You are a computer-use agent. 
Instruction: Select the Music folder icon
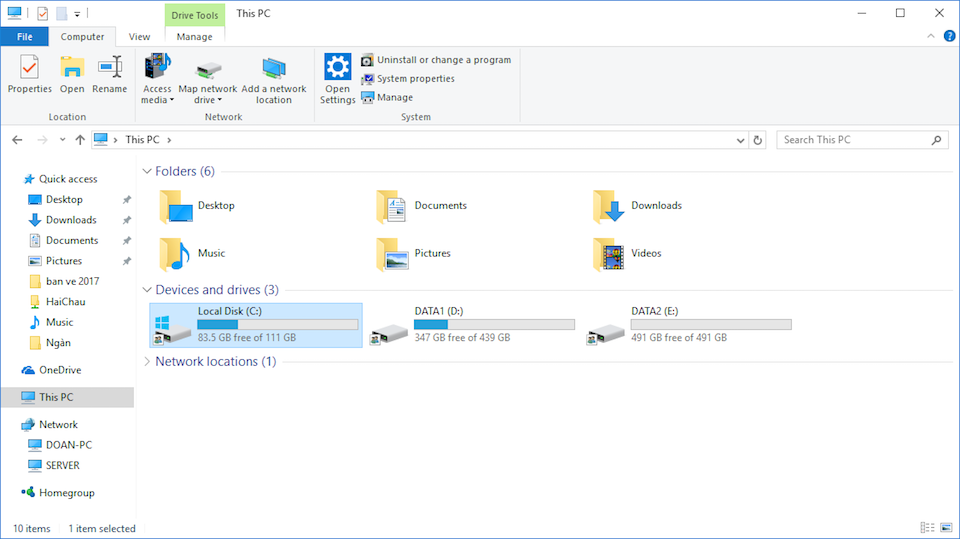(174, 254)
